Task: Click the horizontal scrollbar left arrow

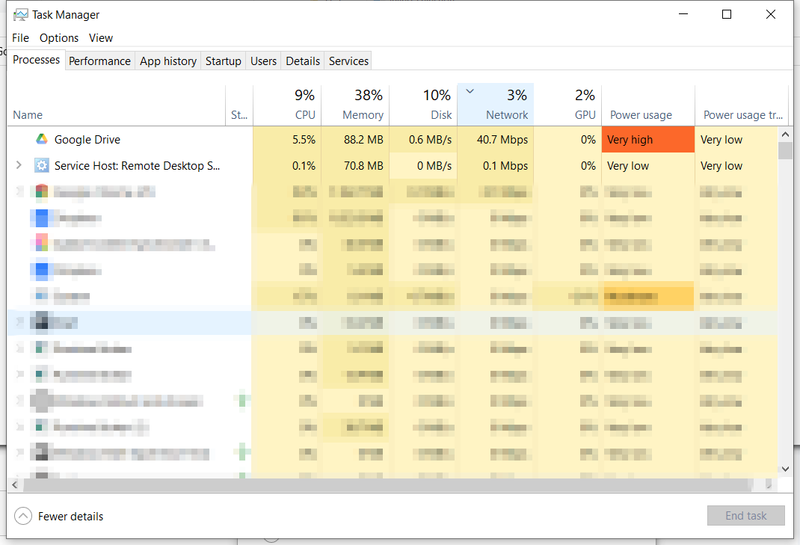Action: [15, 485]
